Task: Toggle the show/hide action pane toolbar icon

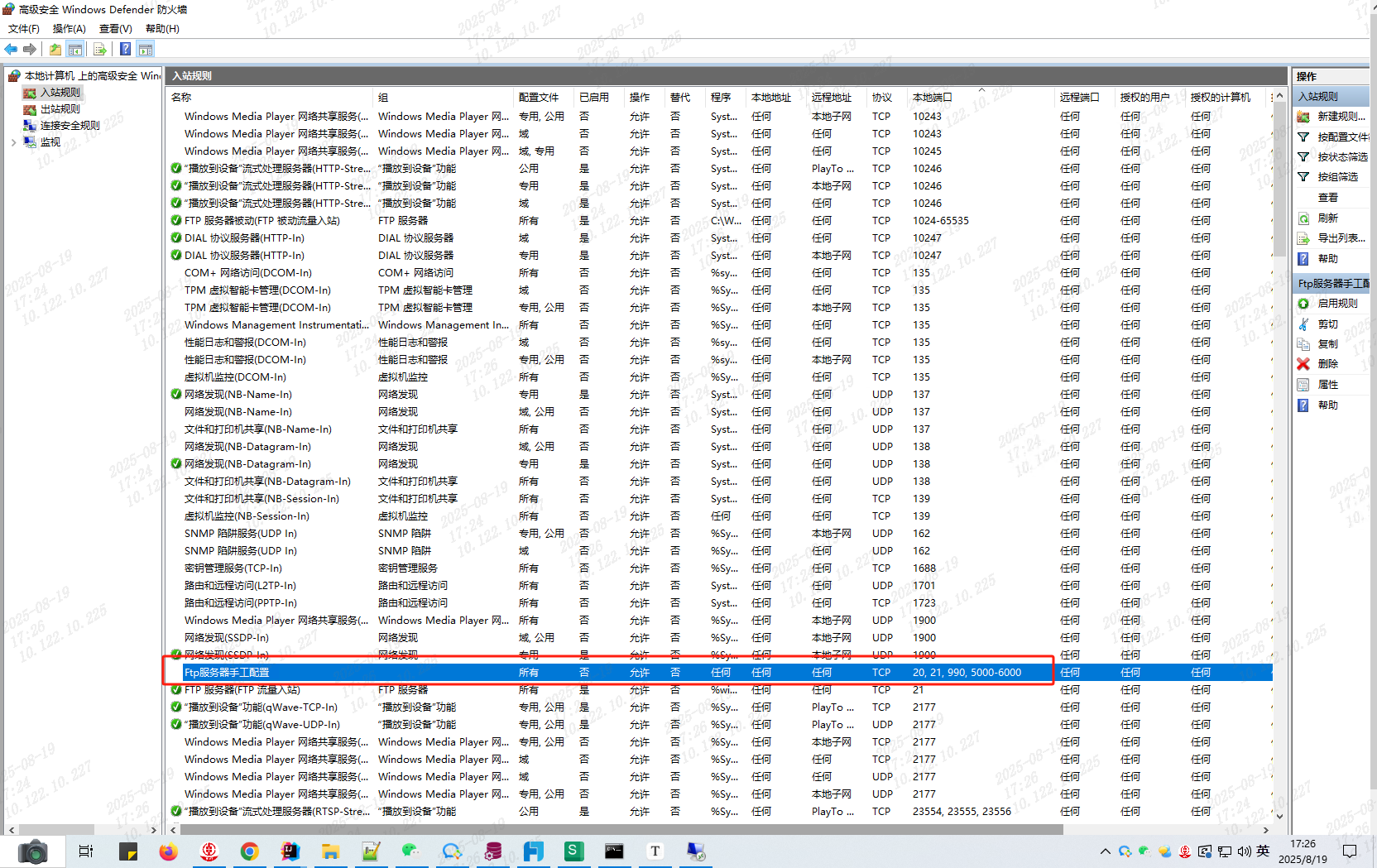Action: [146, 50]
